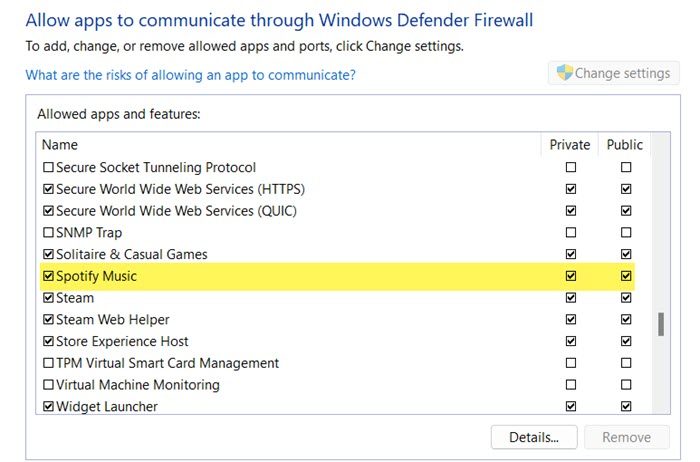The width and height of the screenshot is (700, 462).
Task: Click the list's vertical scrollbar thumb
Action: [x=661, y=324]
